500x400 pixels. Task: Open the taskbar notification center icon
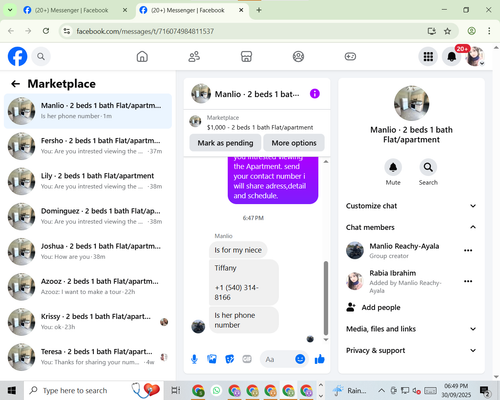click(x=484, y=390)
